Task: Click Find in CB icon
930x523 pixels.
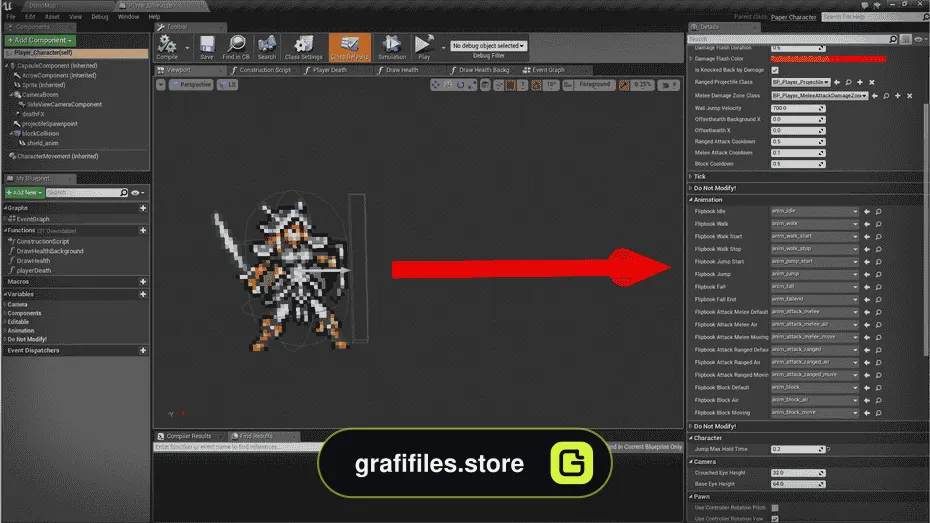Action: coord(236,47)
